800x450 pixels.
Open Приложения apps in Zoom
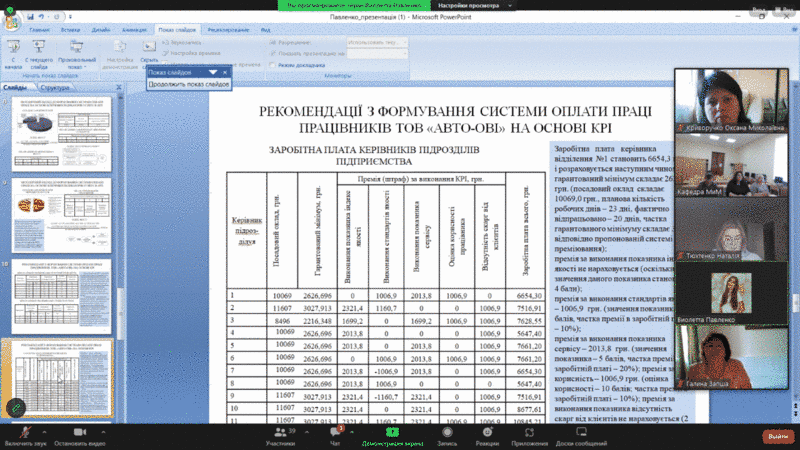pyautogui.click(x=530, y=437)
